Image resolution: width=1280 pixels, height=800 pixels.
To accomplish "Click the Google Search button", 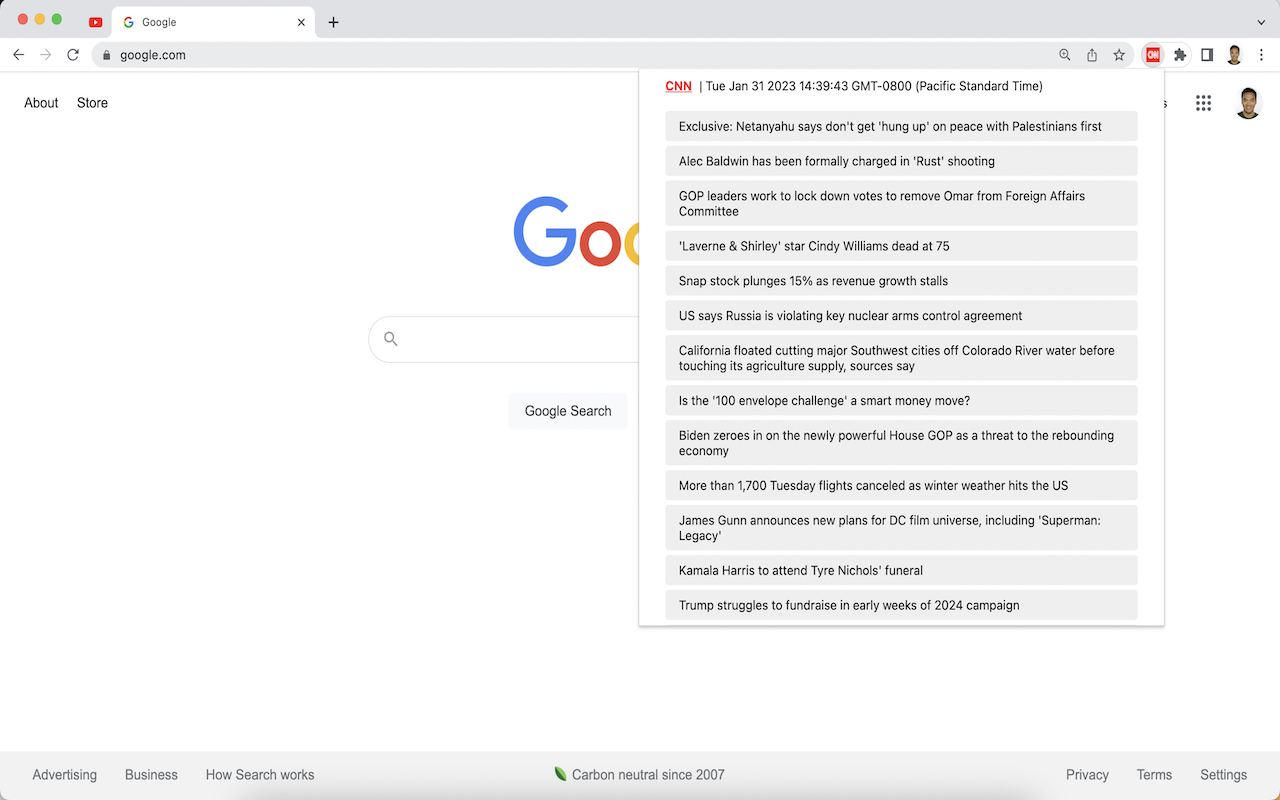I will (568, 411).
